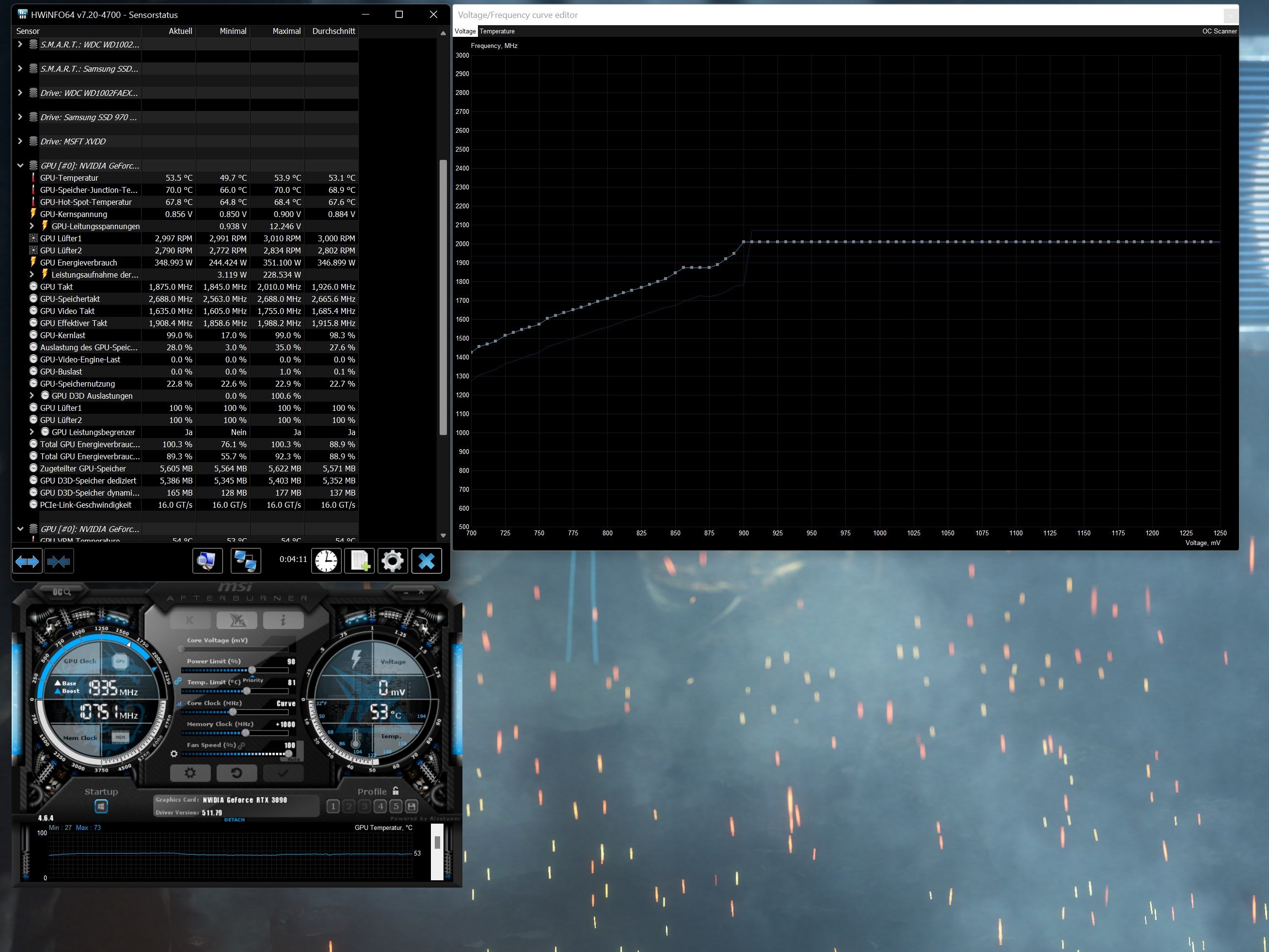Adjust Temp. Limit slider knob

coord(247,690)
